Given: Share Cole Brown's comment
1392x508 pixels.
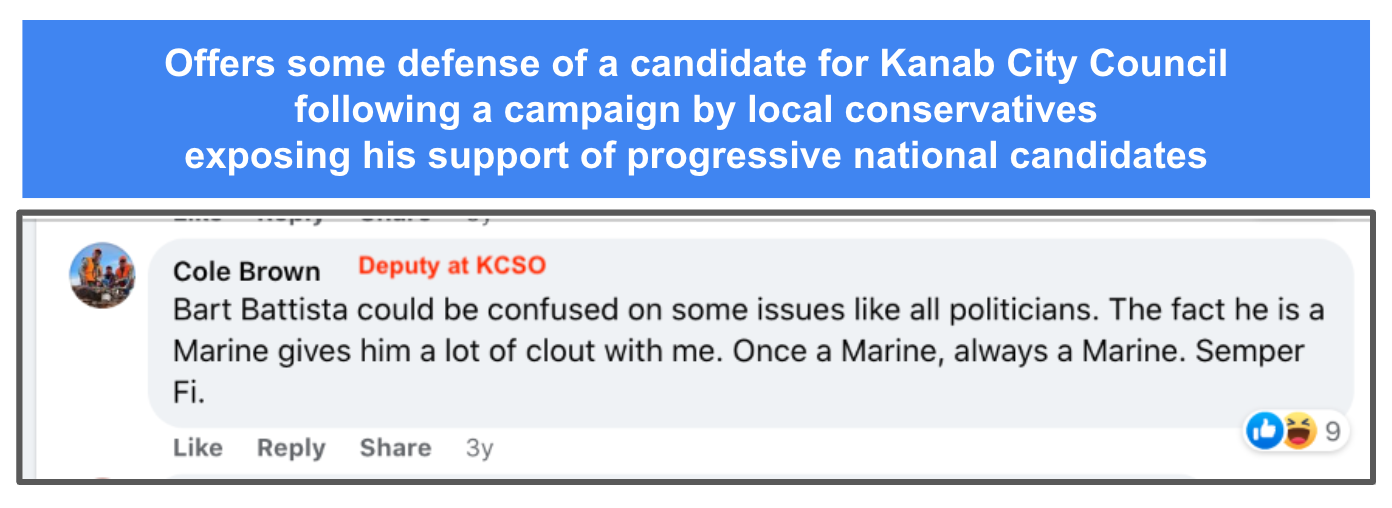Looking at the screenshot, I should point(395,448).
